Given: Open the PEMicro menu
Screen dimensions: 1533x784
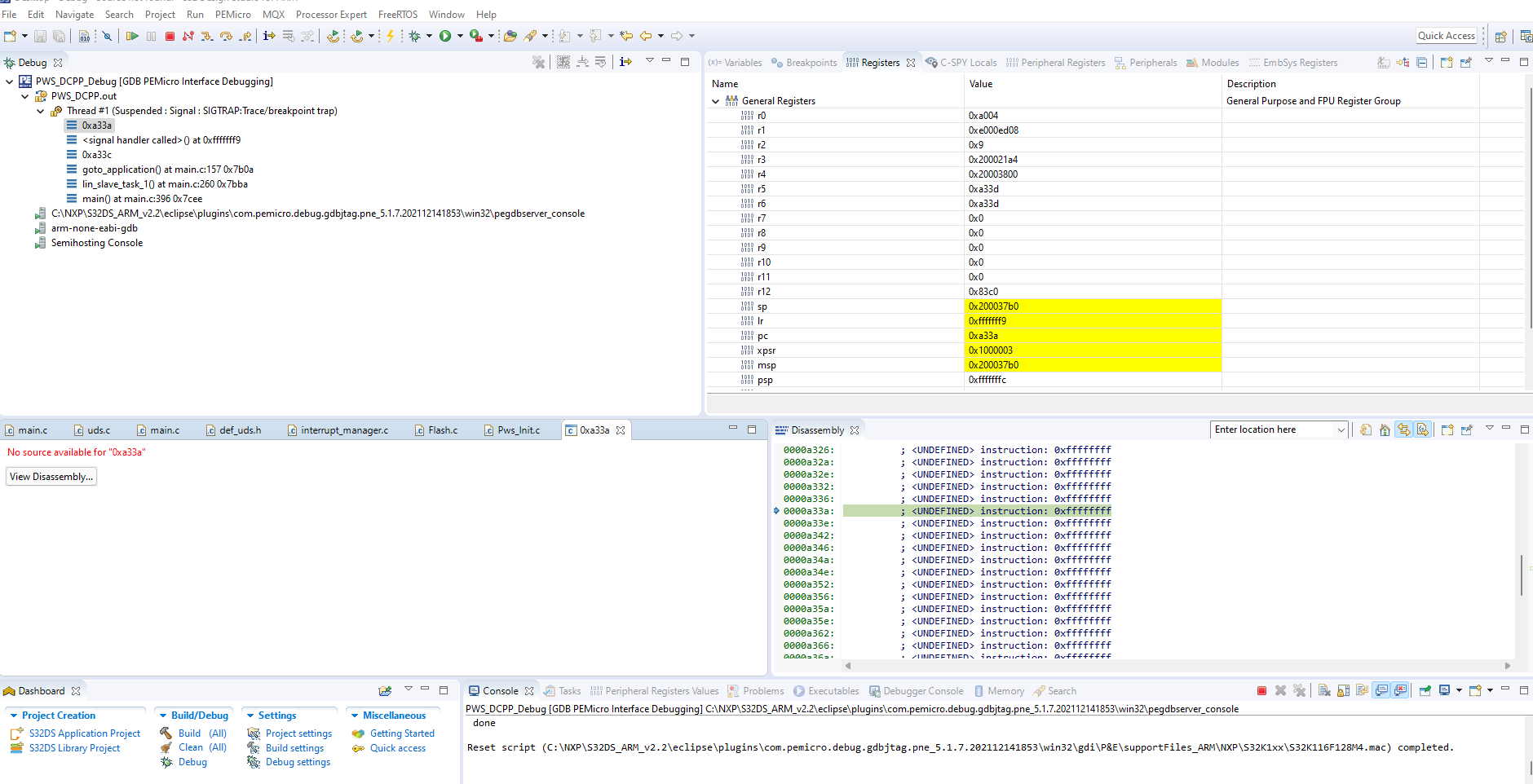Looking at the screenshot, I should pyautogui.click(x=233, y=14).
